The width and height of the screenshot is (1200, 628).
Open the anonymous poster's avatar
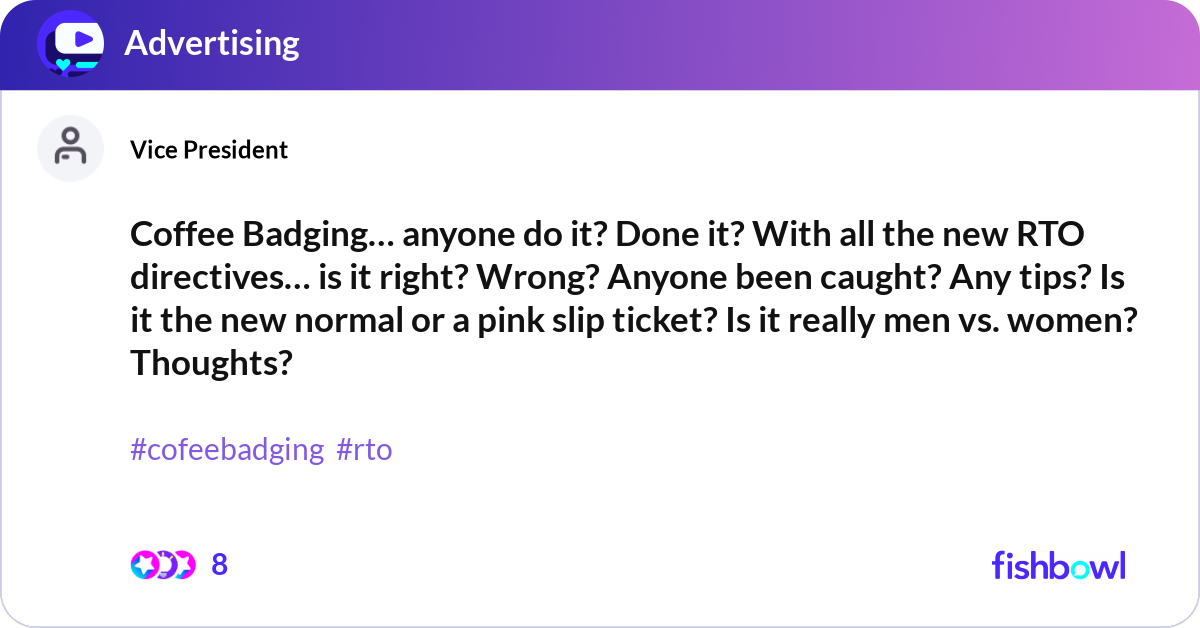click(x=70, y=148)
